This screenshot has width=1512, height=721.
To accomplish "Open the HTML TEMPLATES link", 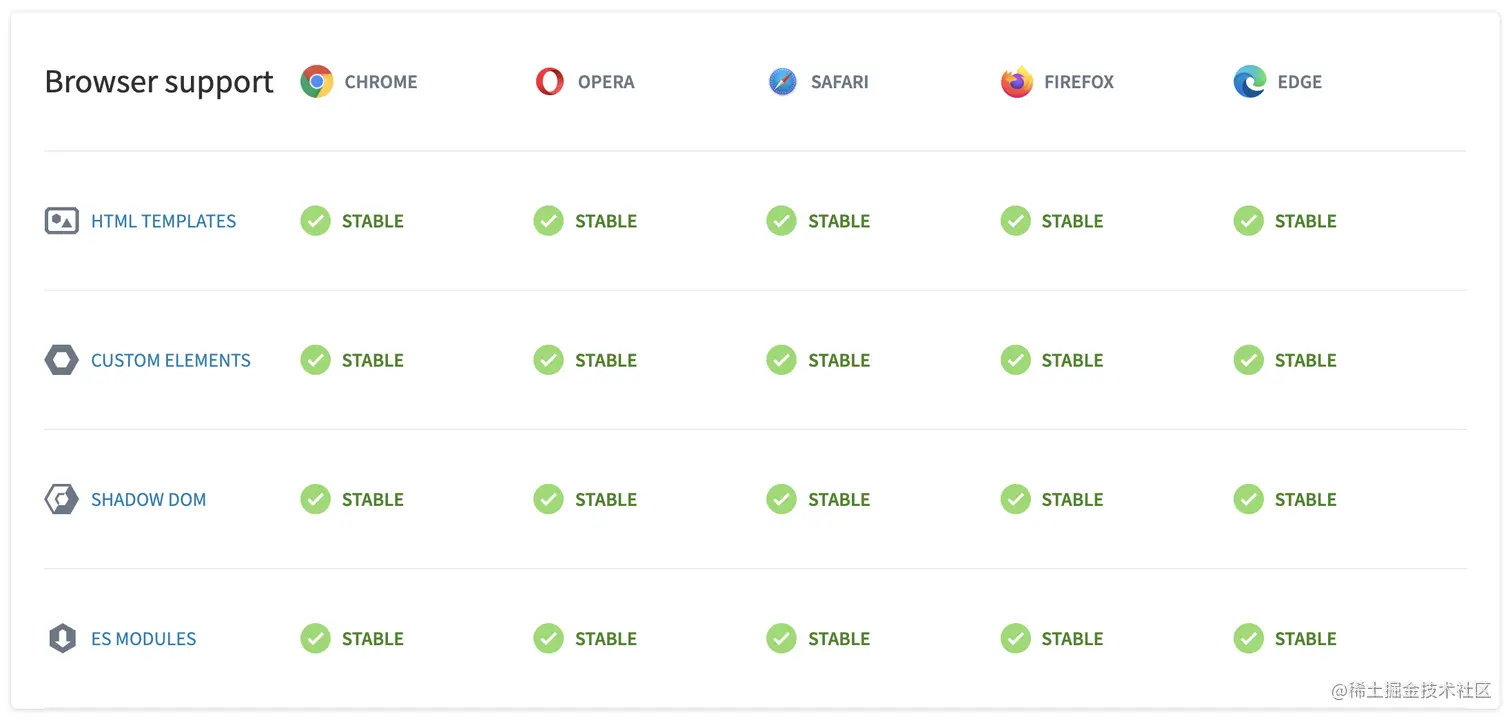I will [x=164, y=221].
